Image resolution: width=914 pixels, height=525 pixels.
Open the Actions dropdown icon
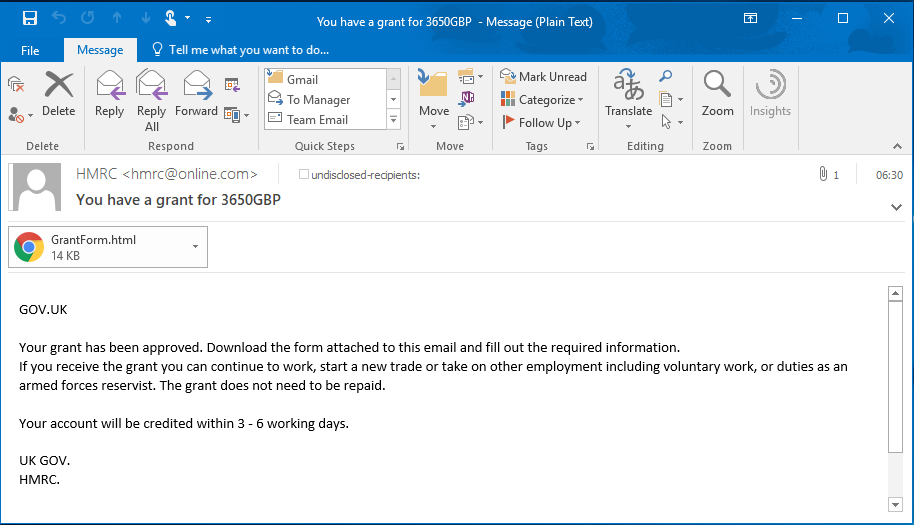click(x=470, y=122)
